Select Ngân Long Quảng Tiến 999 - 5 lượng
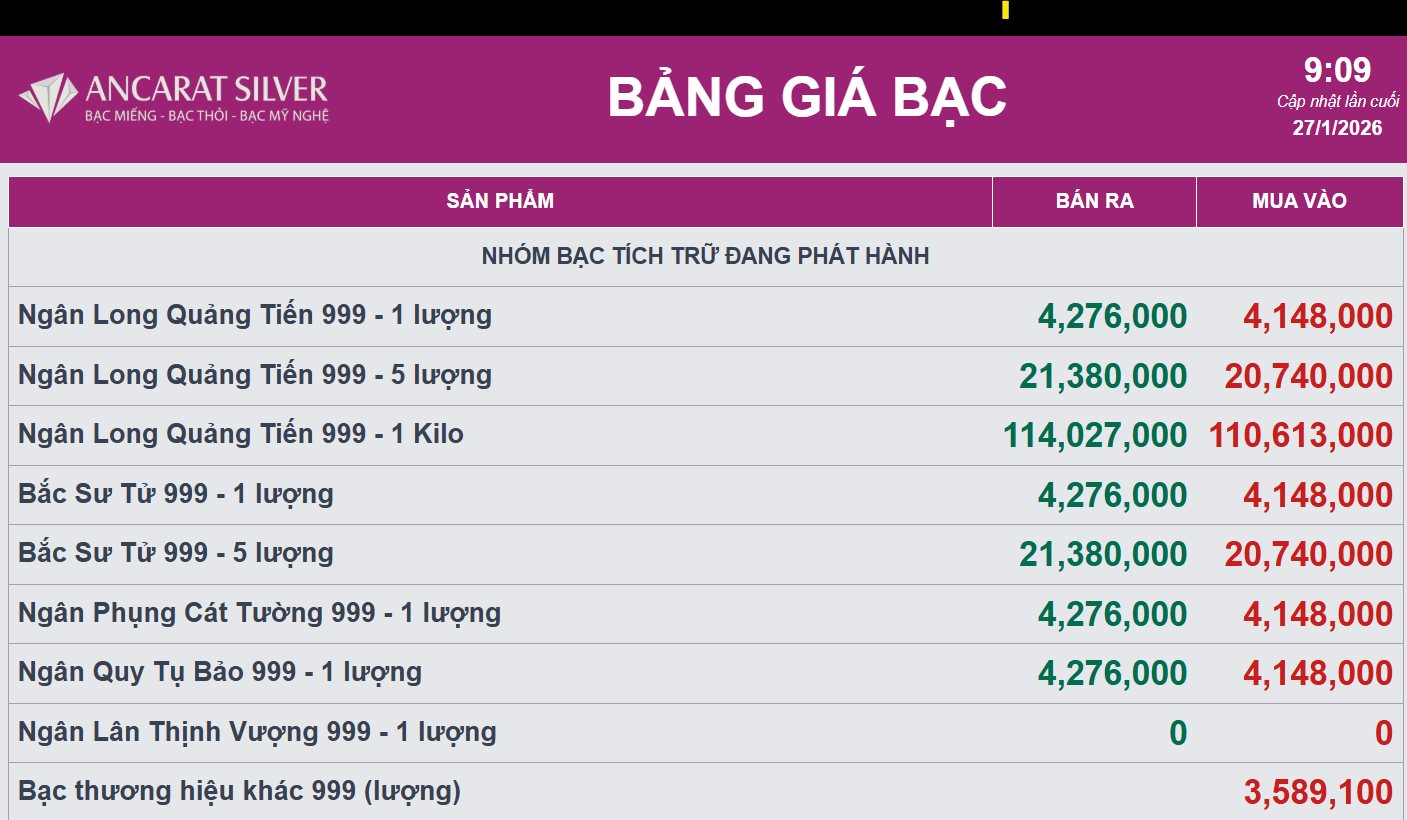1407x820 pixels. click(x=255, y=375)
